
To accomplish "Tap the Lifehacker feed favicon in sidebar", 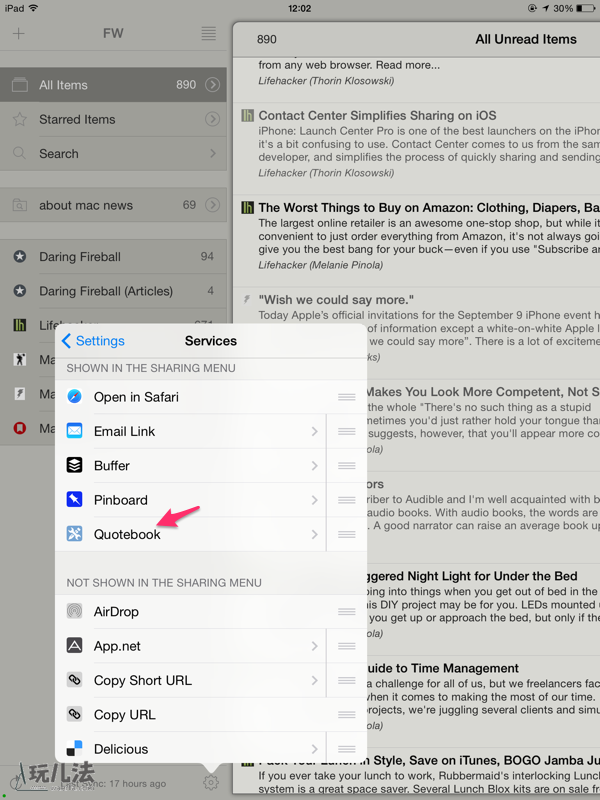I will [x=19, y=325].
